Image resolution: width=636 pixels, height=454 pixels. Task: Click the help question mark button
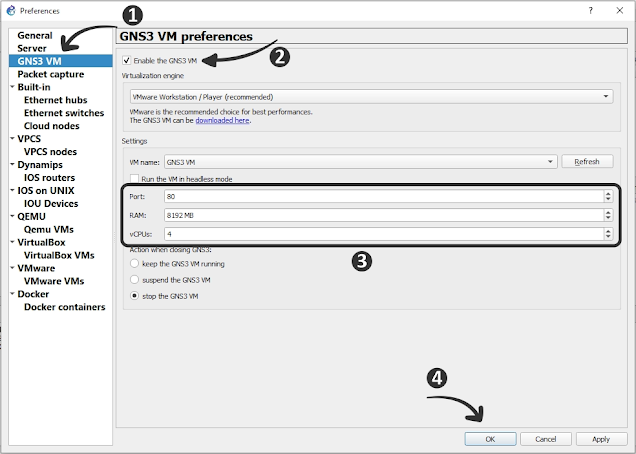click(x=591, y=11)
